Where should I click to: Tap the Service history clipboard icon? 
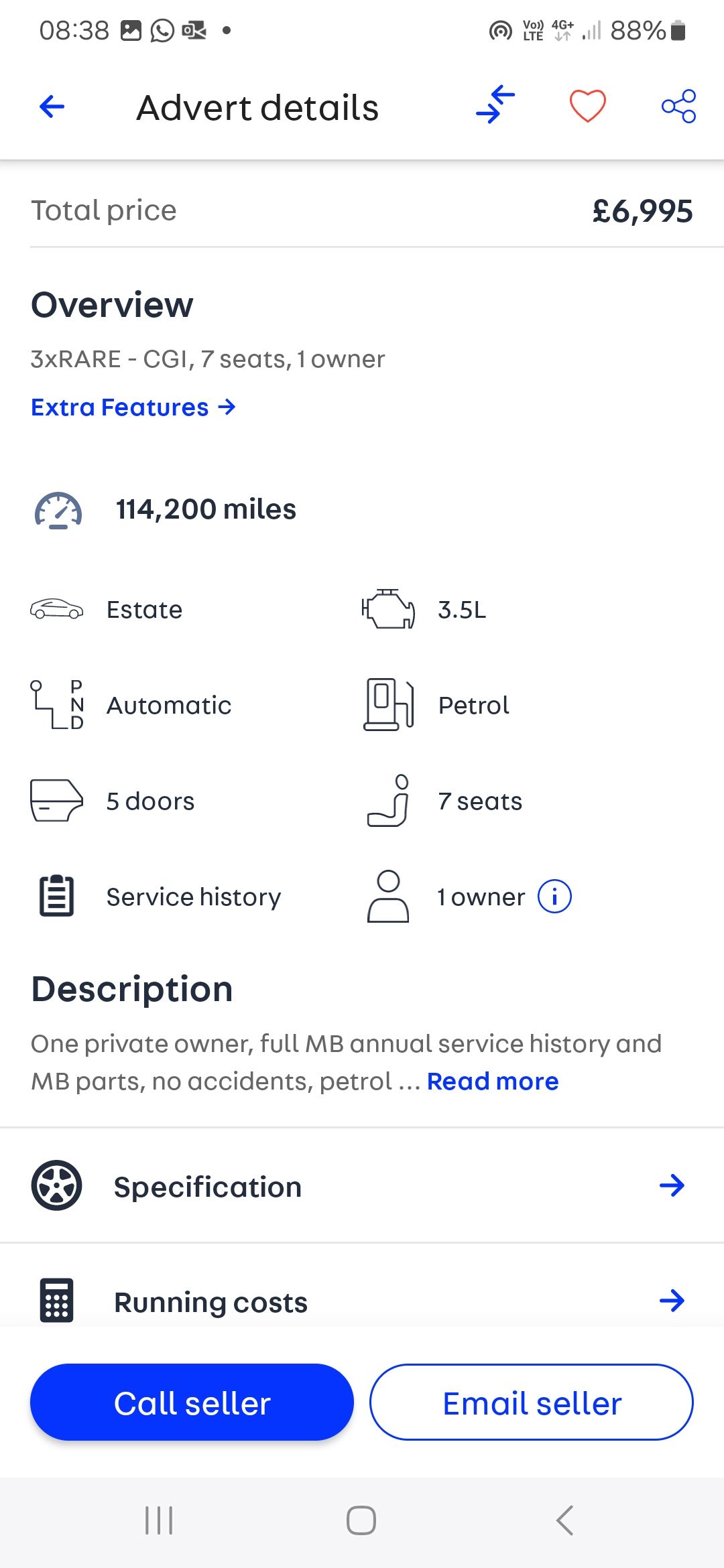(57, 896)
